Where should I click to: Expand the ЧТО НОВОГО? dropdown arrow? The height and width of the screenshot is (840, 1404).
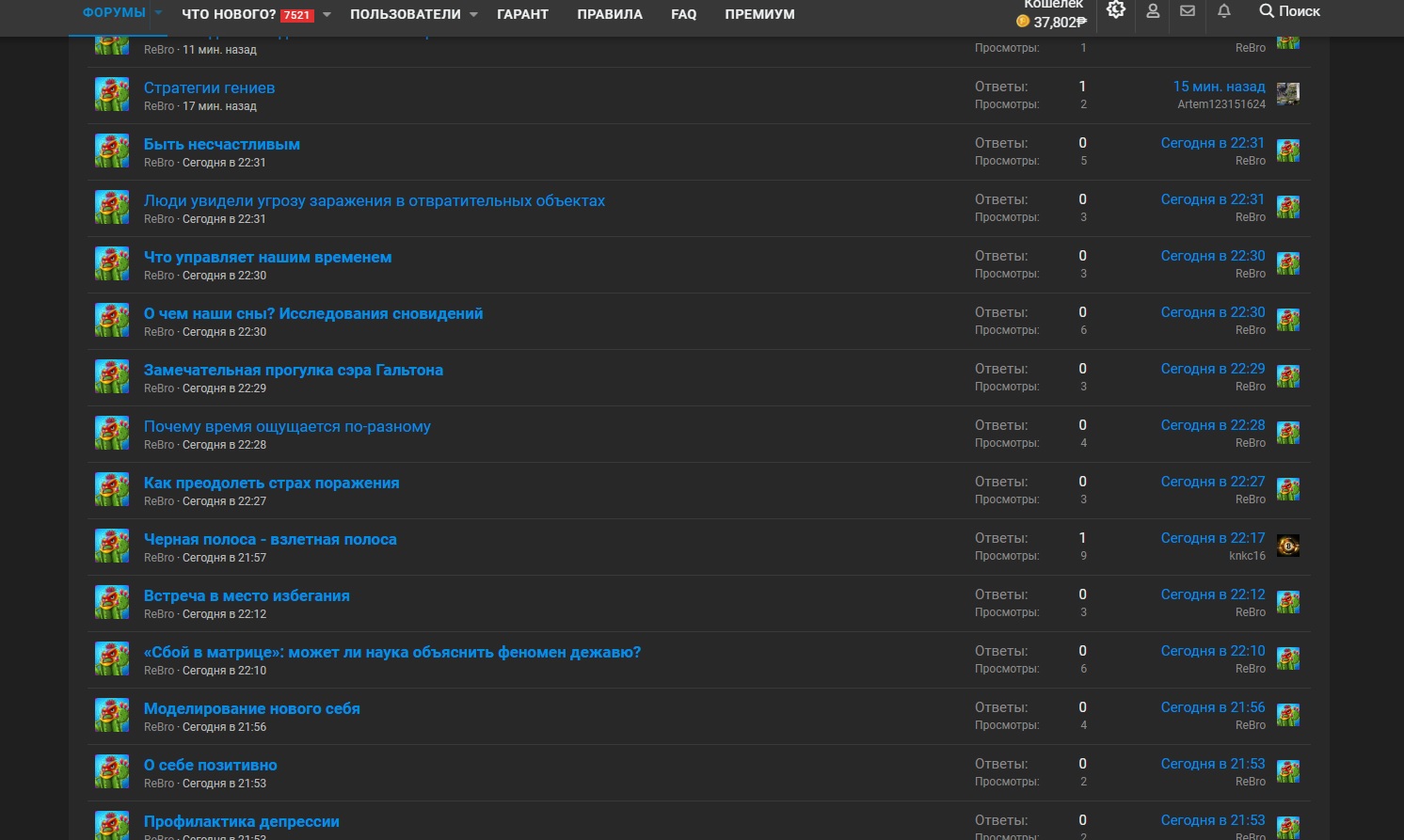tap(327, 14)
